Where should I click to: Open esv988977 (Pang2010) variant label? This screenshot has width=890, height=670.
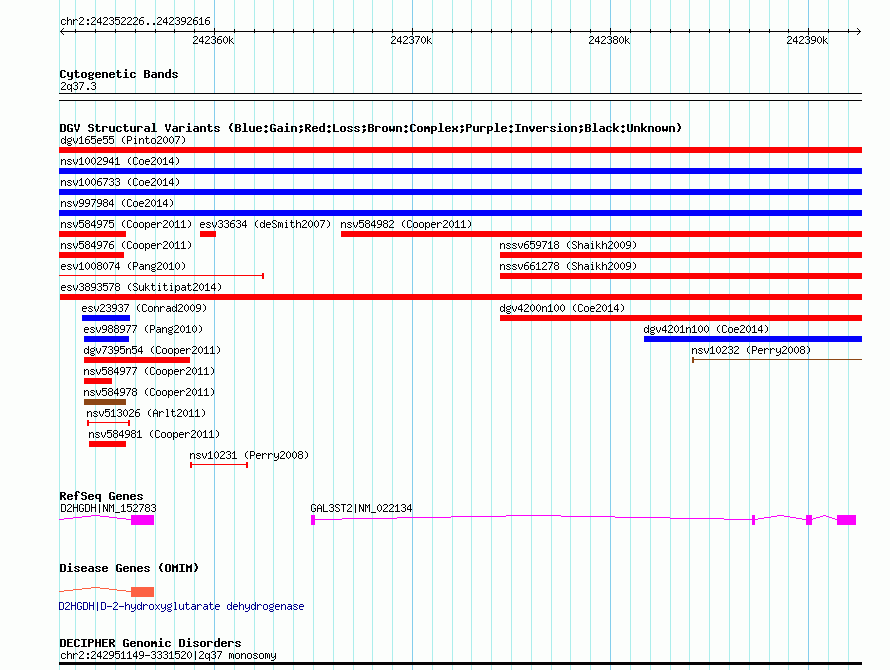[143, 329]
